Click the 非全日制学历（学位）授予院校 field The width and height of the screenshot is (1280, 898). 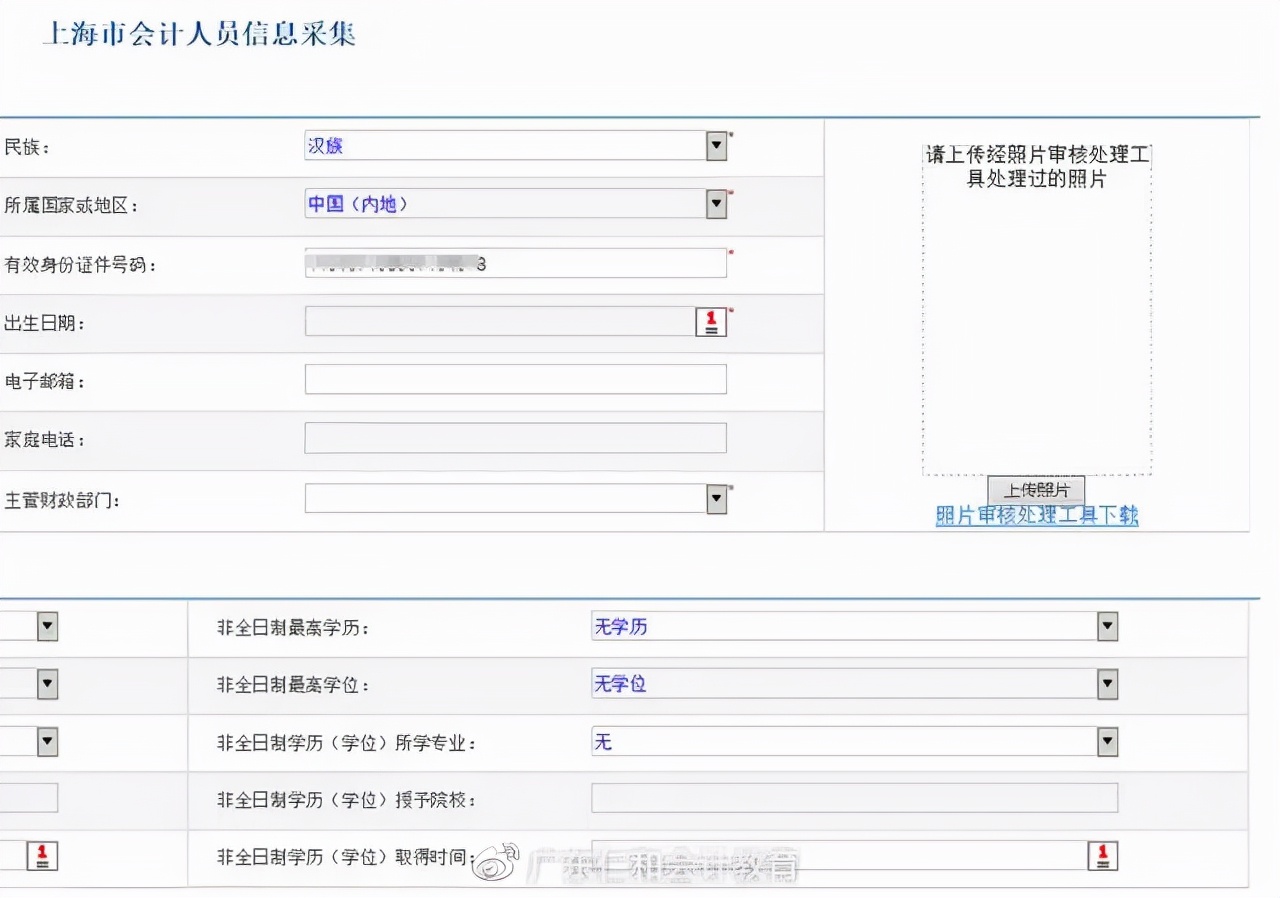(855, 798)
